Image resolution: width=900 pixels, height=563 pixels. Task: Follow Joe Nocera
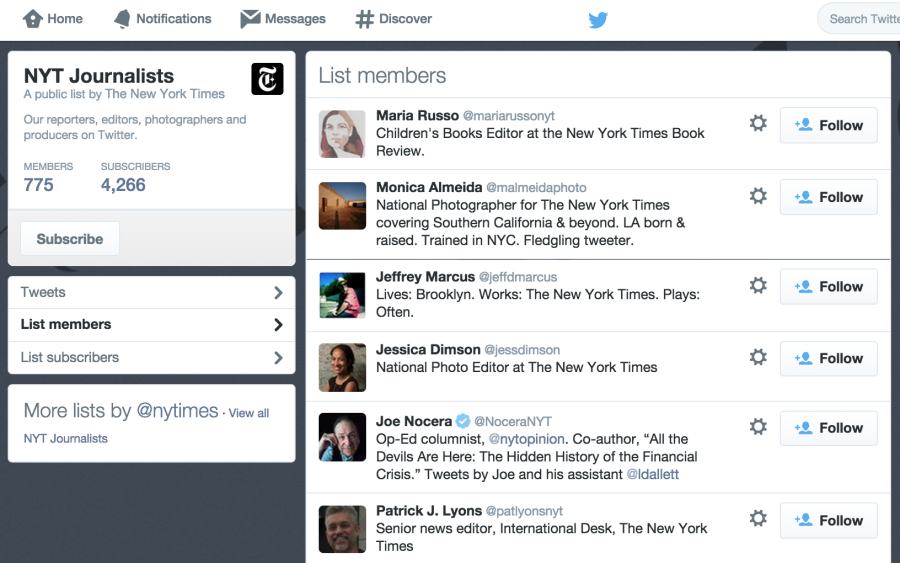click(x=828, y=428)
